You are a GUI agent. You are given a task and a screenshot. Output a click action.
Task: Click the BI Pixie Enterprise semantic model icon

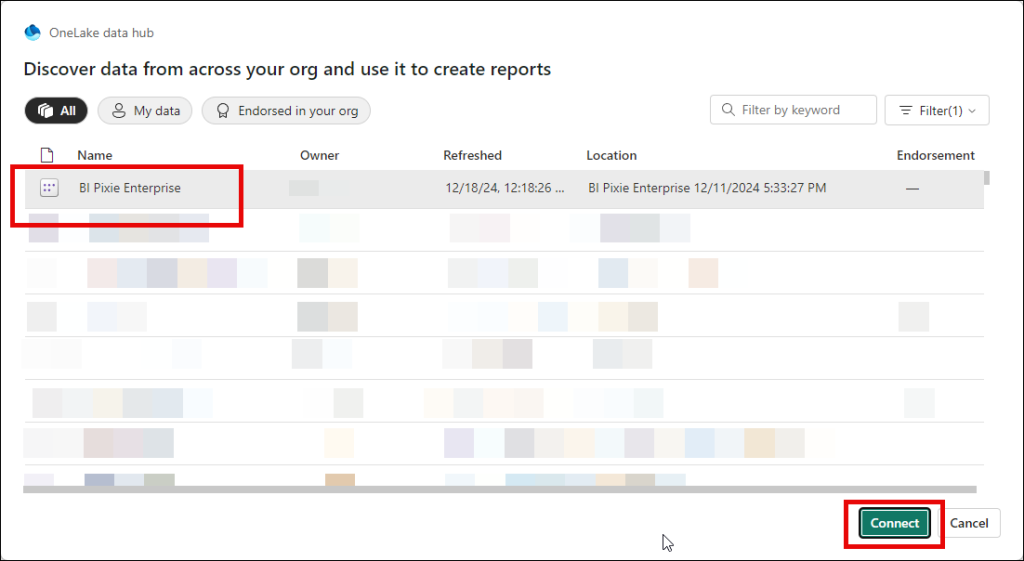[47, 188]
